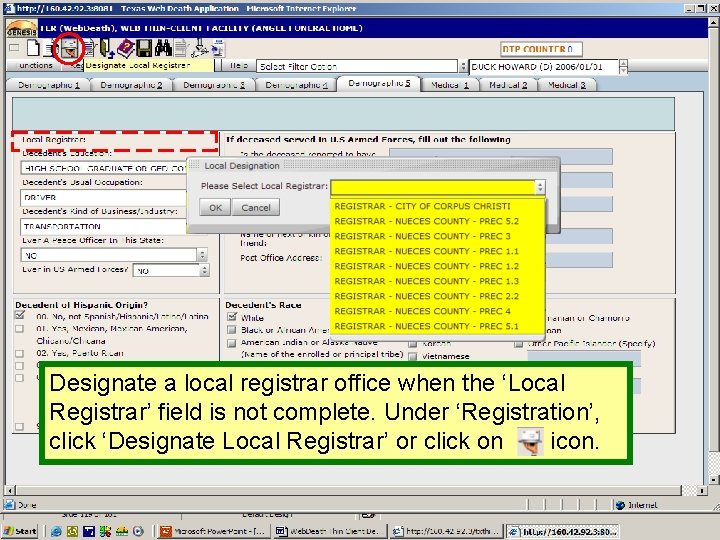Switch to the Demographic 1 tab

[49, 85]
